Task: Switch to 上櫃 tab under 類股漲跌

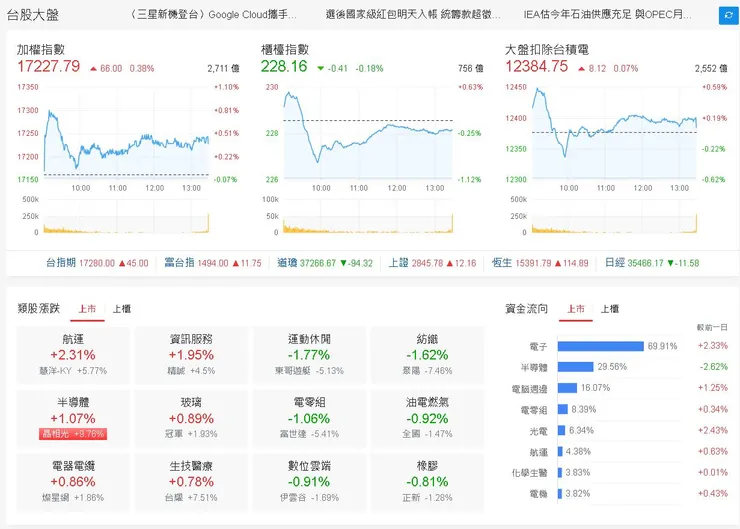Action: coord(121,309)
